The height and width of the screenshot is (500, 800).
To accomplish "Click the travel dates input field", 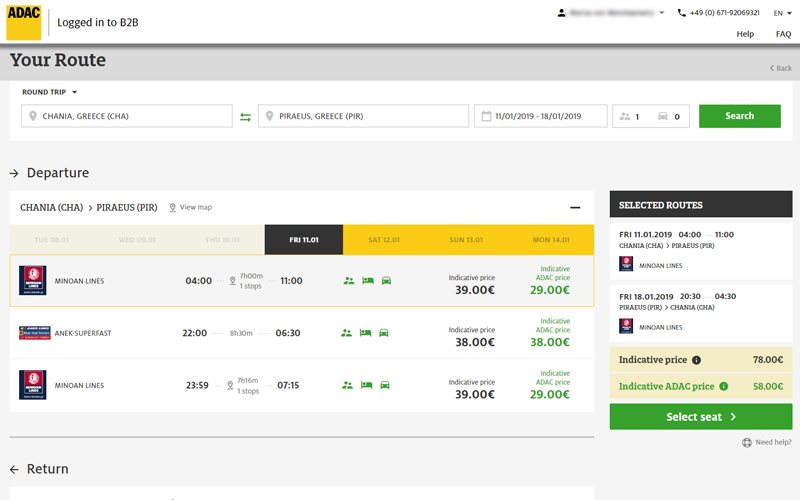I will tap(540, 116).
